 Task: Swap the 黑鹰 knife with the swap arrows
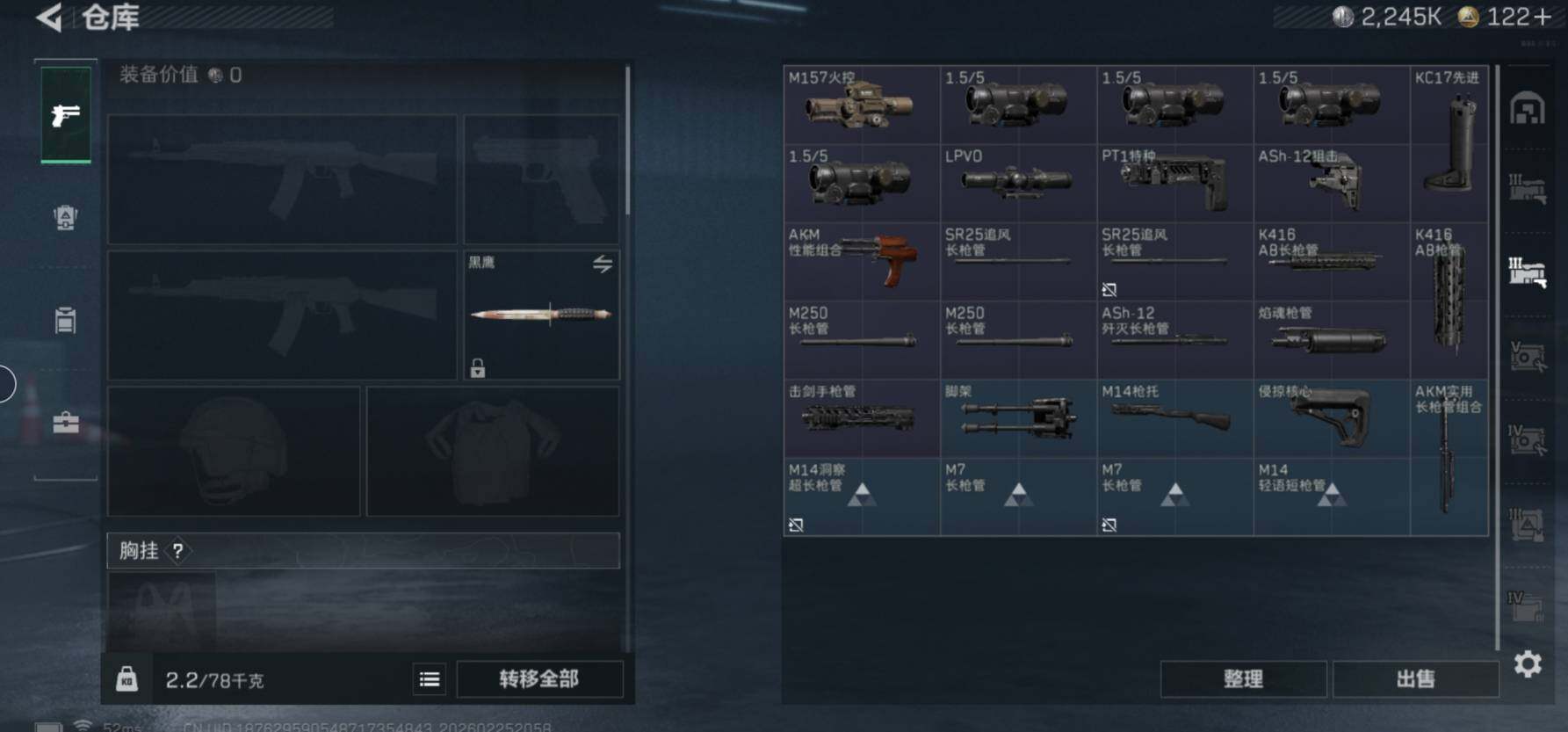click(x=603, y=264)
